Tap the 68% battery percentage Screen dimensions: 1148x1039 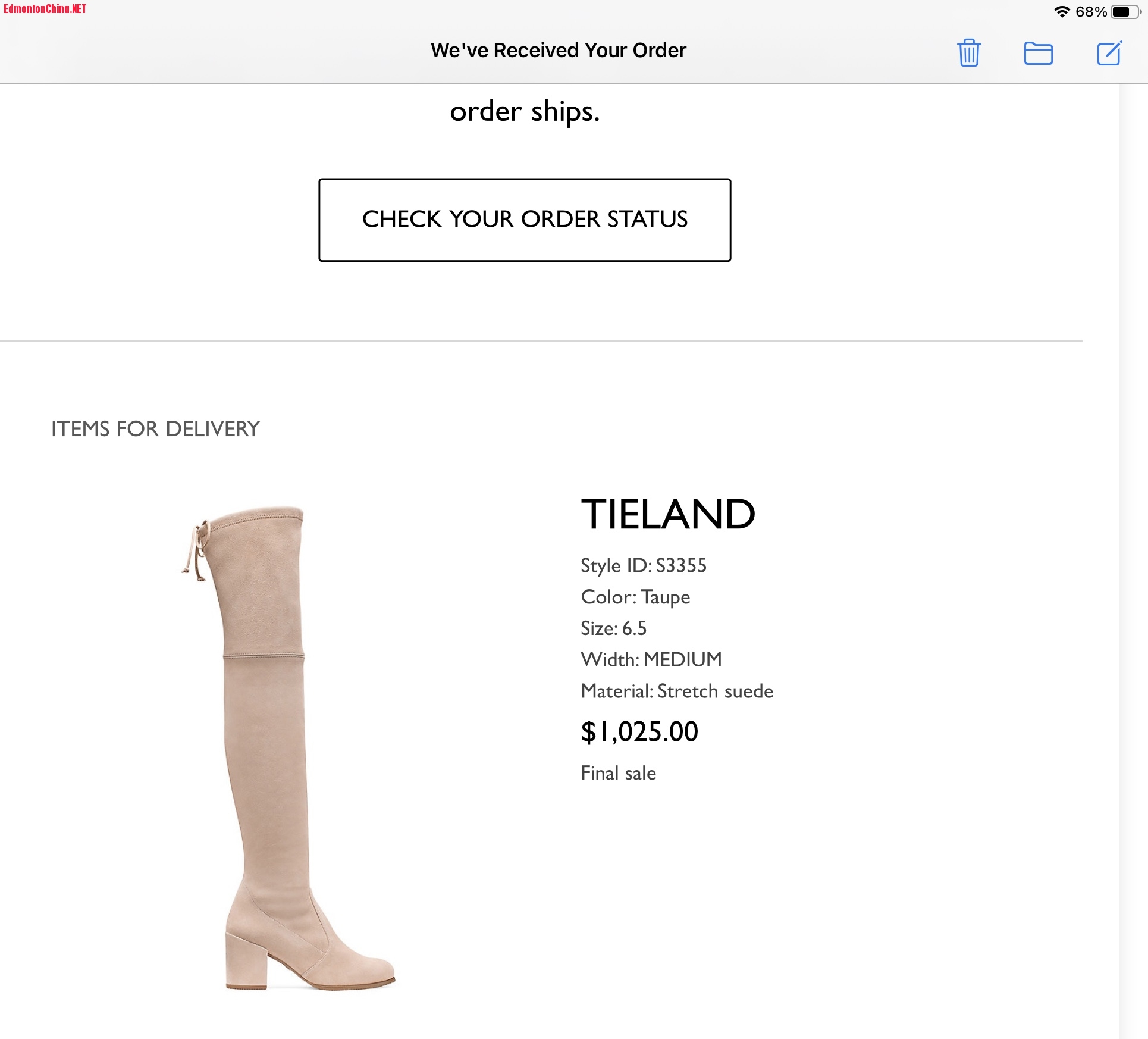tap(1091, 12)
